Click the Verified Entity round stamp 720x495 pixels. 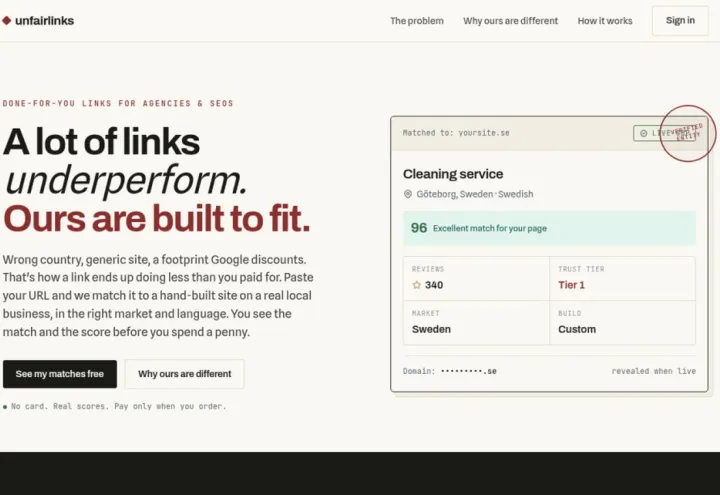(x=687, y=133)
